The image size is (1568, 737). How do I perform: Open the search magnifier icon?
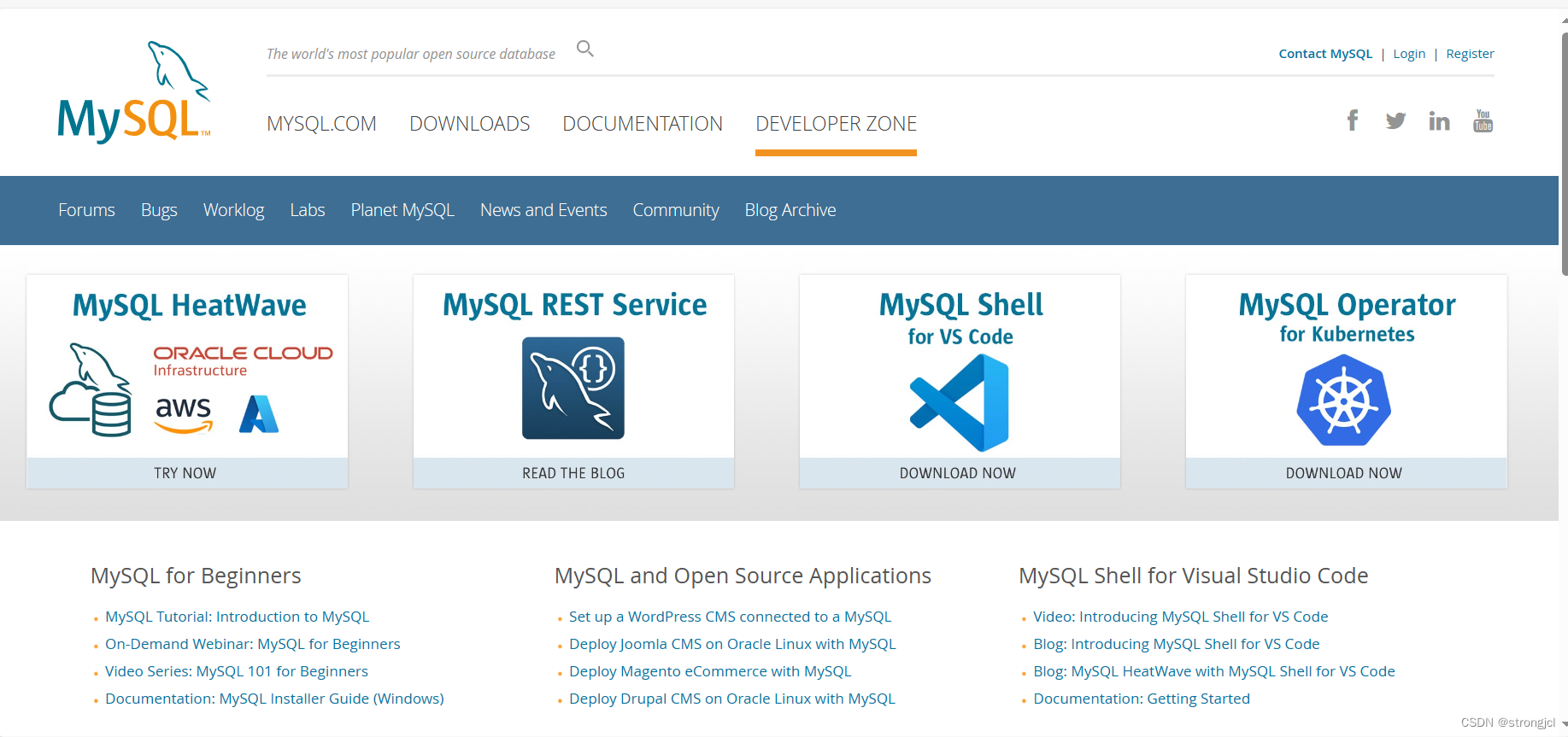coord(585,49)
